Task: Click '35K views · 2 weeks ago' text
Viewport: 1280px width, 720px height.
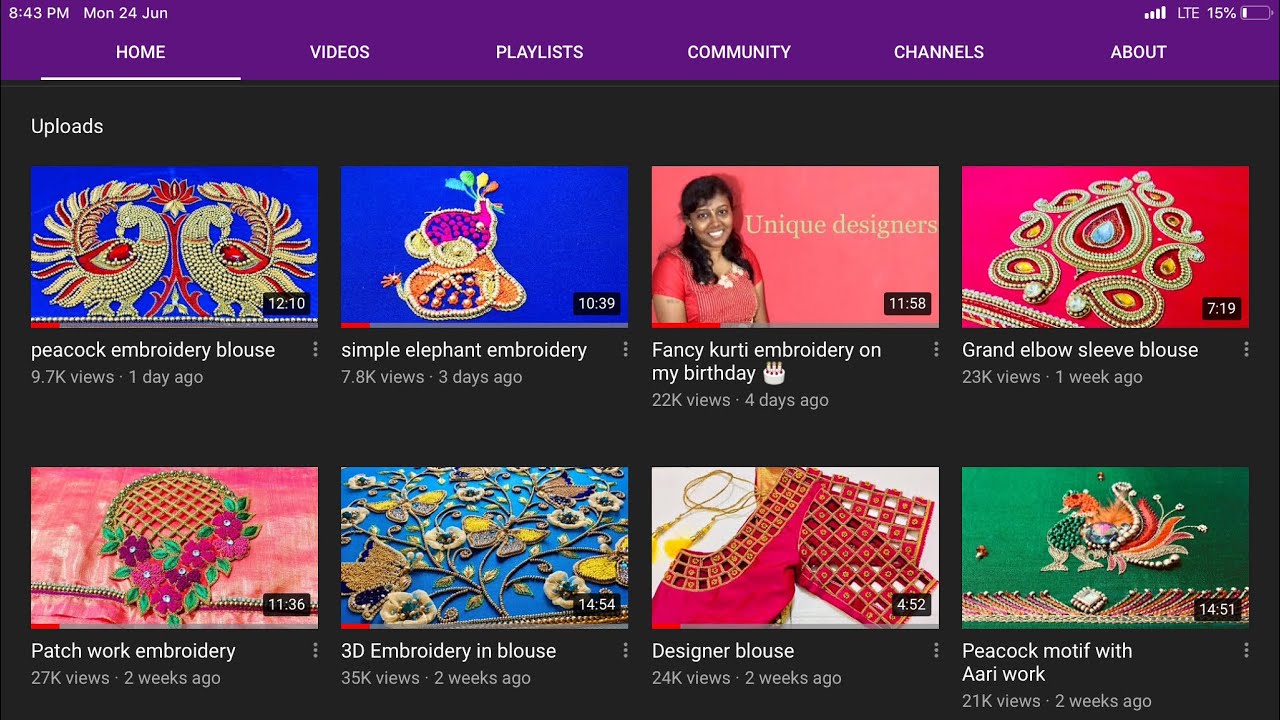Action: tap(436, 678)
